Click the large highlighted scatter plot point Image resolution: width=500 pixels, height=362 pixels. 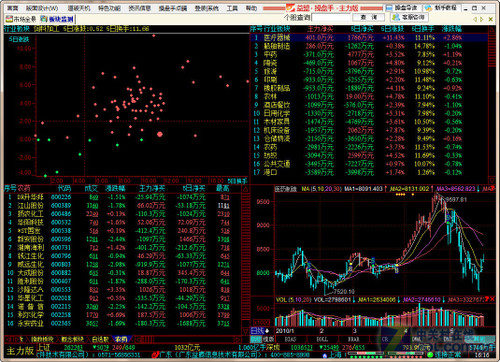click(x=160, y=134)
